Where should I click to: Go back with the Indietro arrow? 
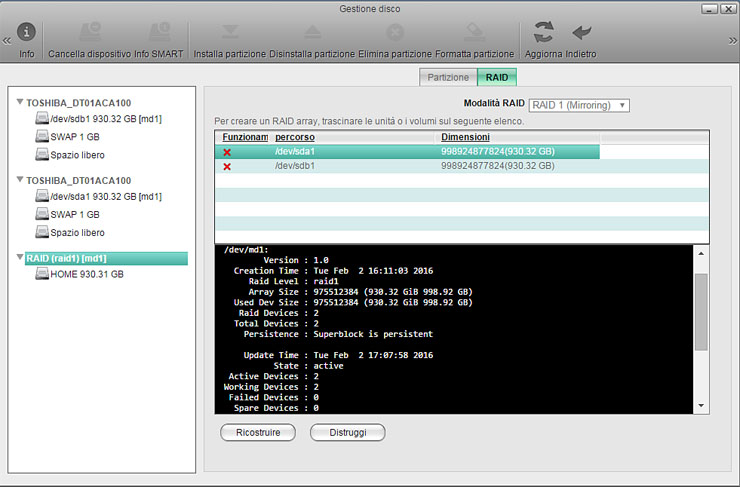pyautogui.click(x=581, y=32)
